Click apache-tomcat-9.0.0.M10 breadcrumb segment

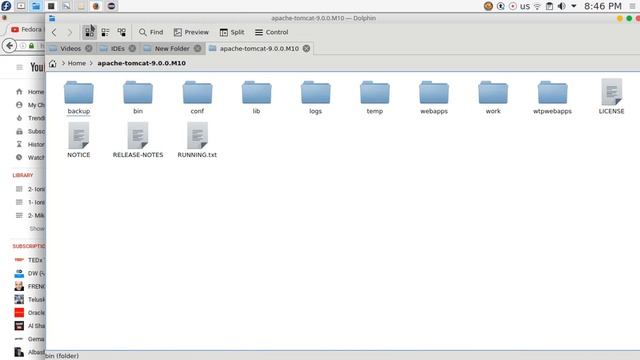142,63
